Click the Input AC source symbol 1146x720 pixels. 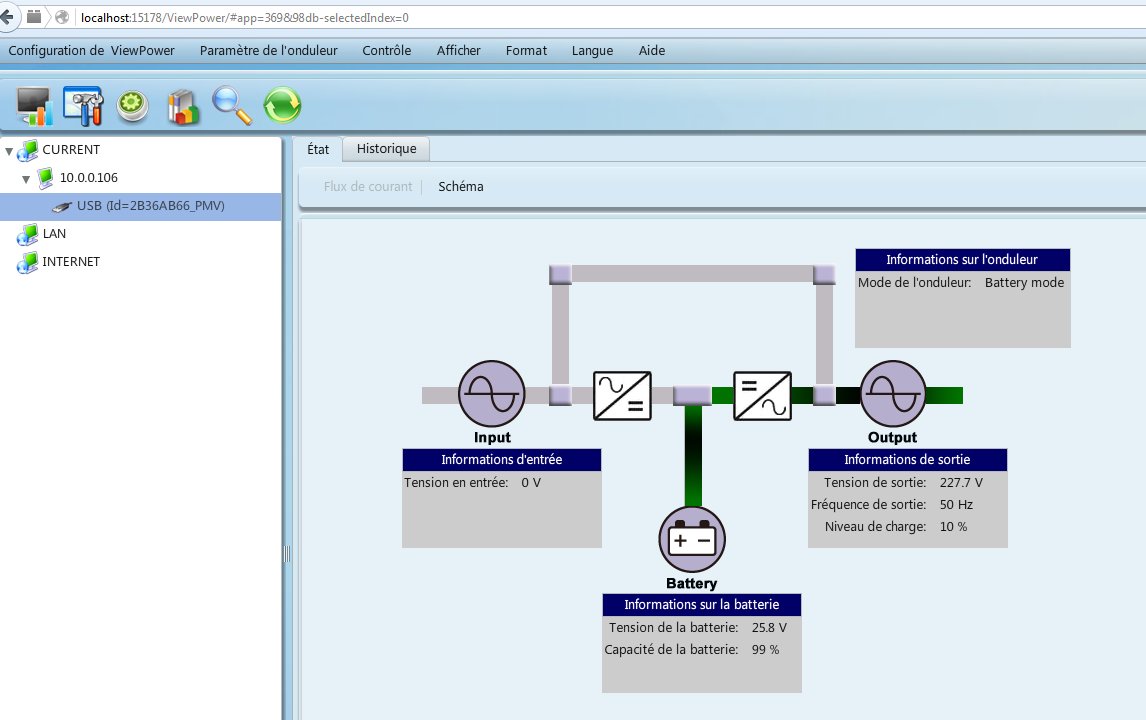pyautogui.click(x=491, y=394)
